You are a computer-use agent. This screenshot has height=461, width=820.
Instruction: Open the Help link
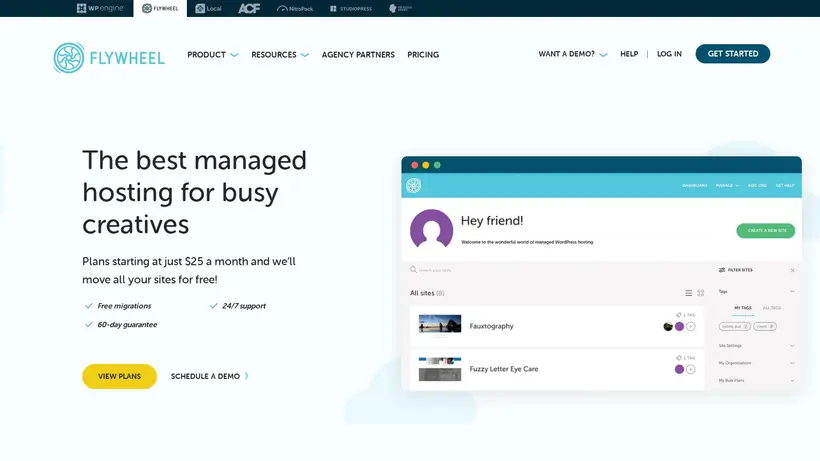[629, 54]
